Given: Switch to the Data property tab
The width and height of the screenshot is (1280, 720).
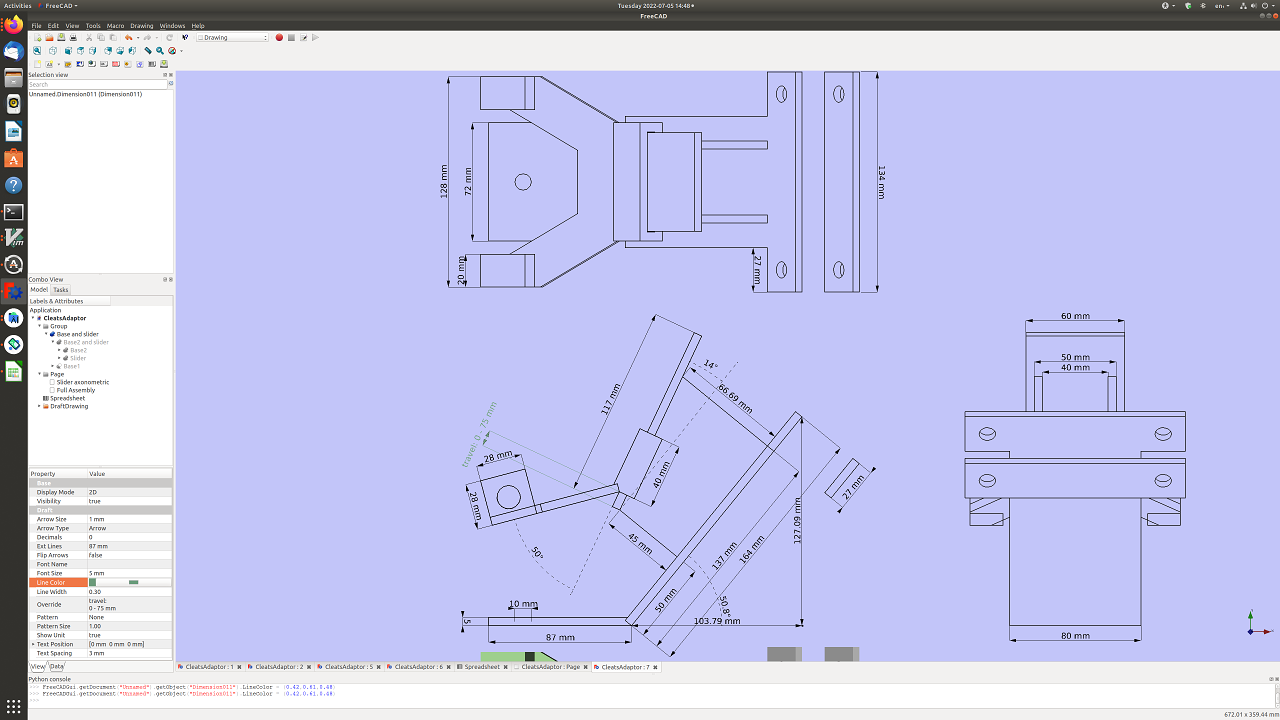Looking at the screenshot, I should (x=57, y=666).
